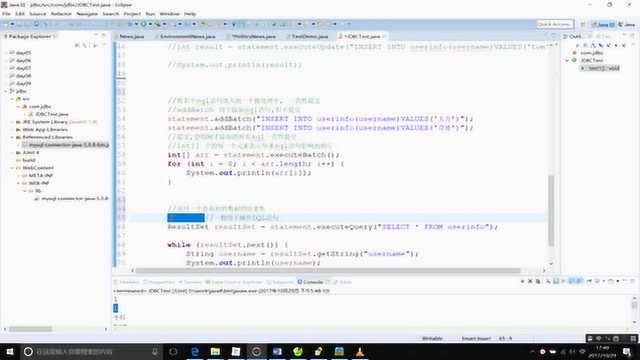Click the Debug bug icon in toolbar

click(x=130, y=24)
